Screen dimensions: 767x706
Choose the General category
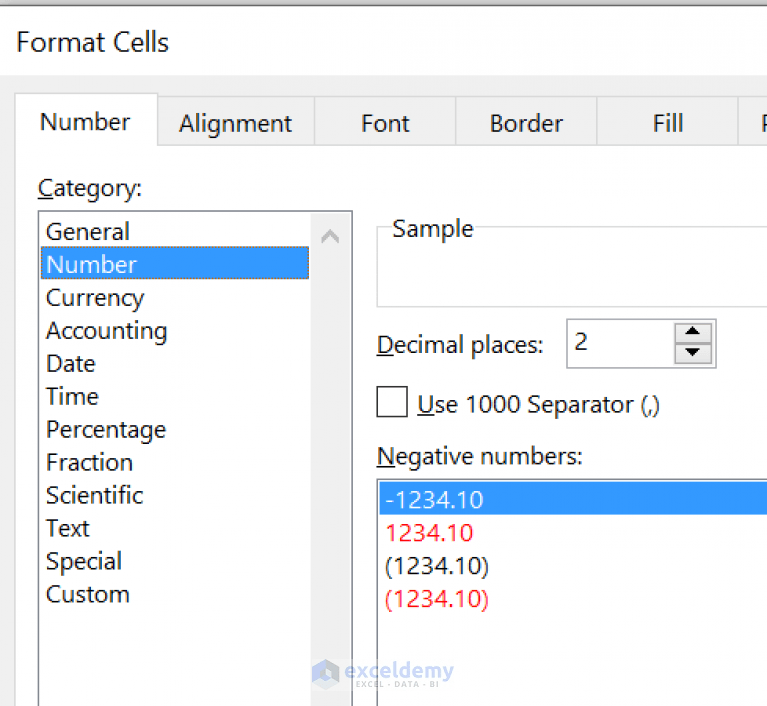pos(88,232)
